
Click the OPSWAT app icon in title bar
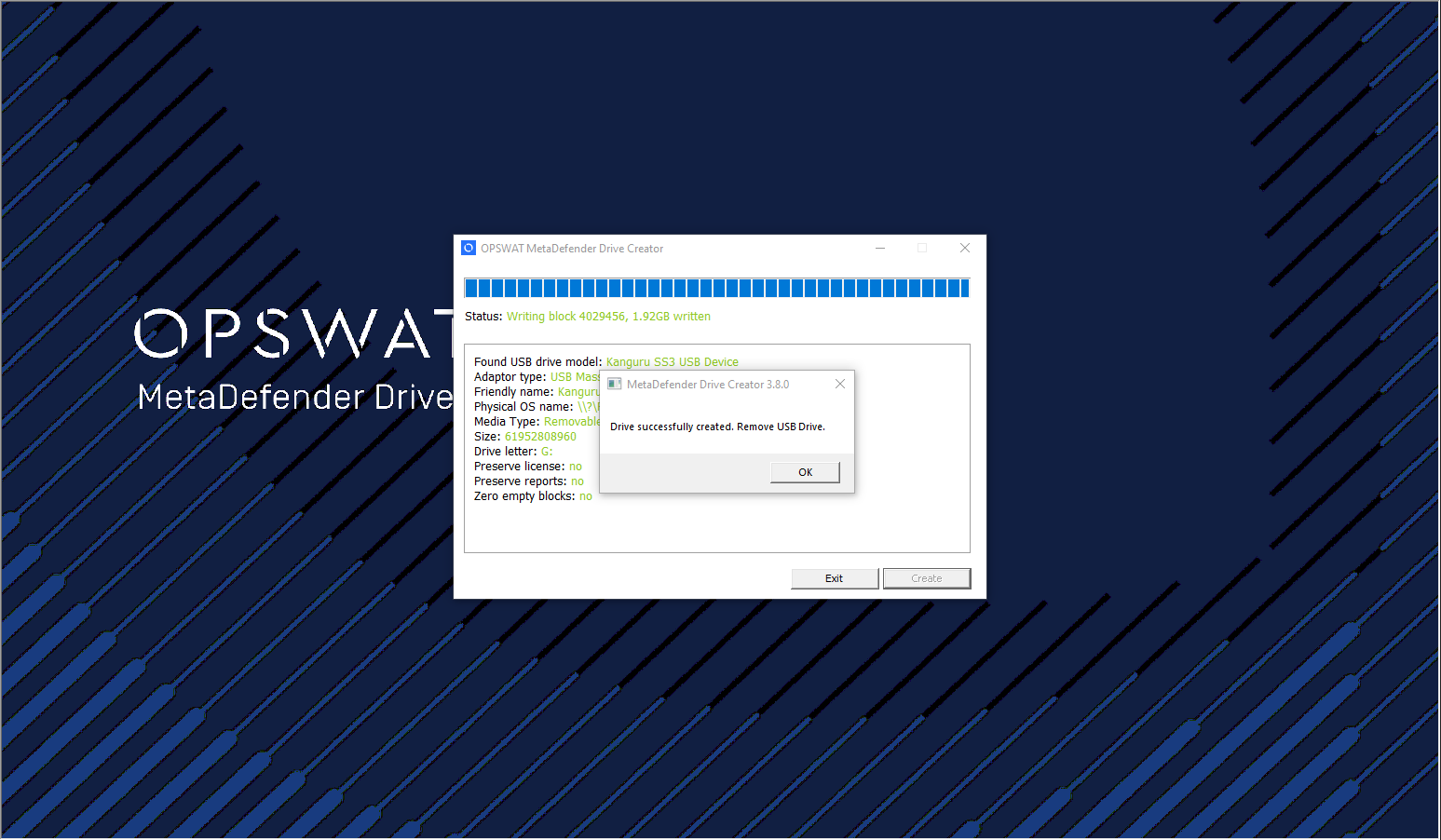[469, 248]
